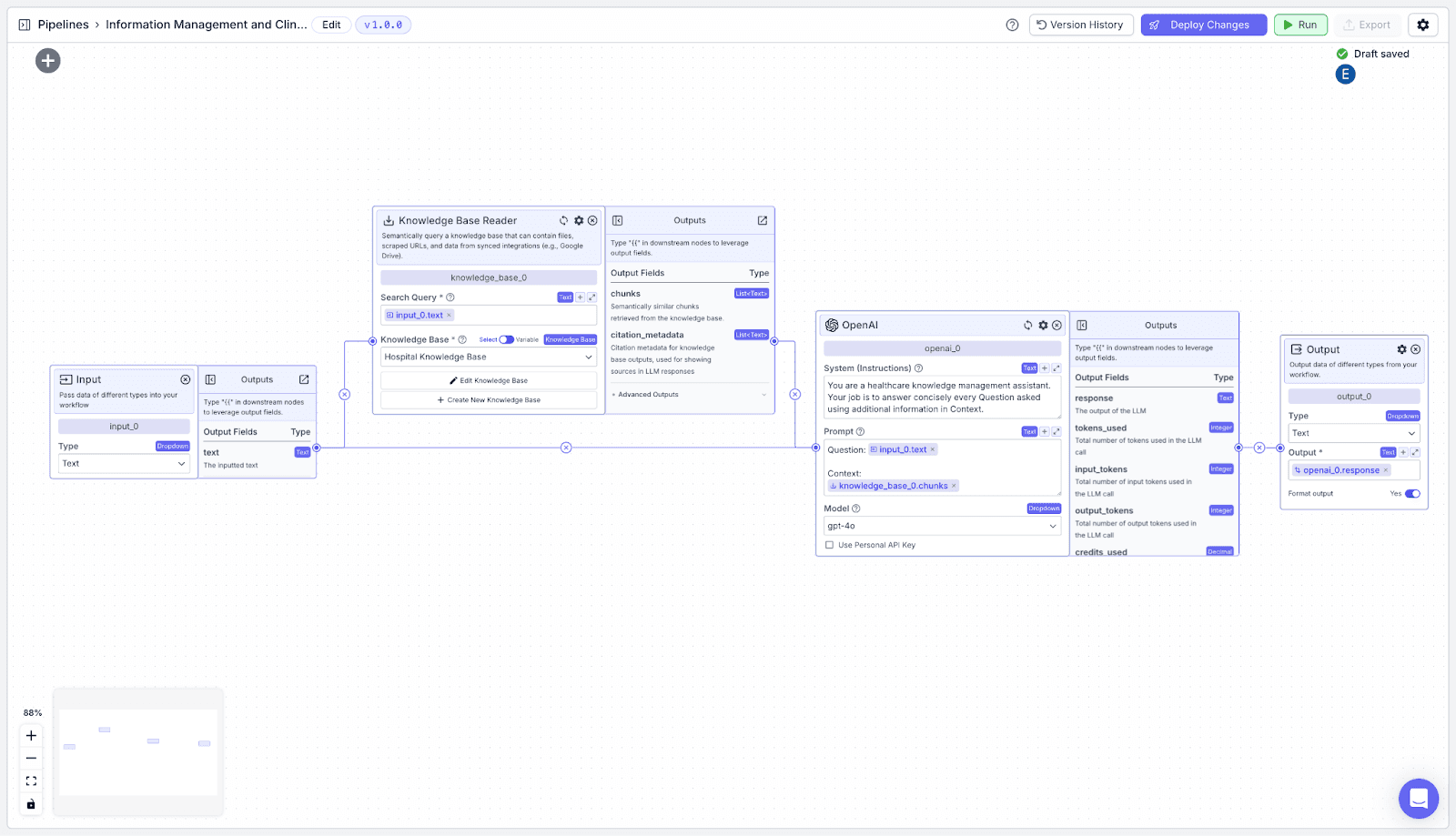The height and width of the screenshot is (836, 1456).
Task: Expand Knowledge Base outputs panel externally
Action: click(x=763, y=220)
